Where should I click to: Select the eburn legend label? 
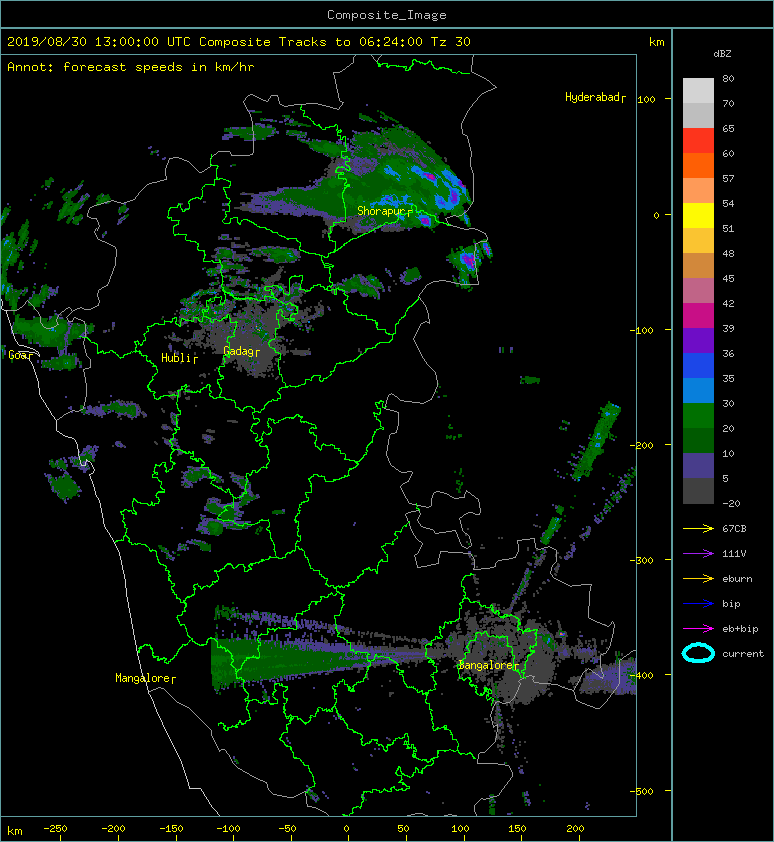(737, 579)
